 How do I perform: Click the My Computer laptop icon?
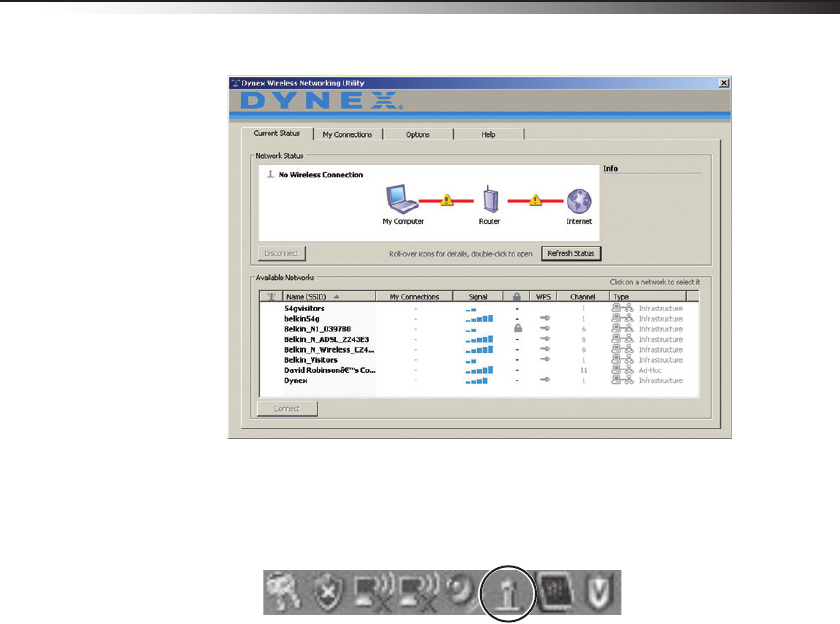click(x=402, y=199)
